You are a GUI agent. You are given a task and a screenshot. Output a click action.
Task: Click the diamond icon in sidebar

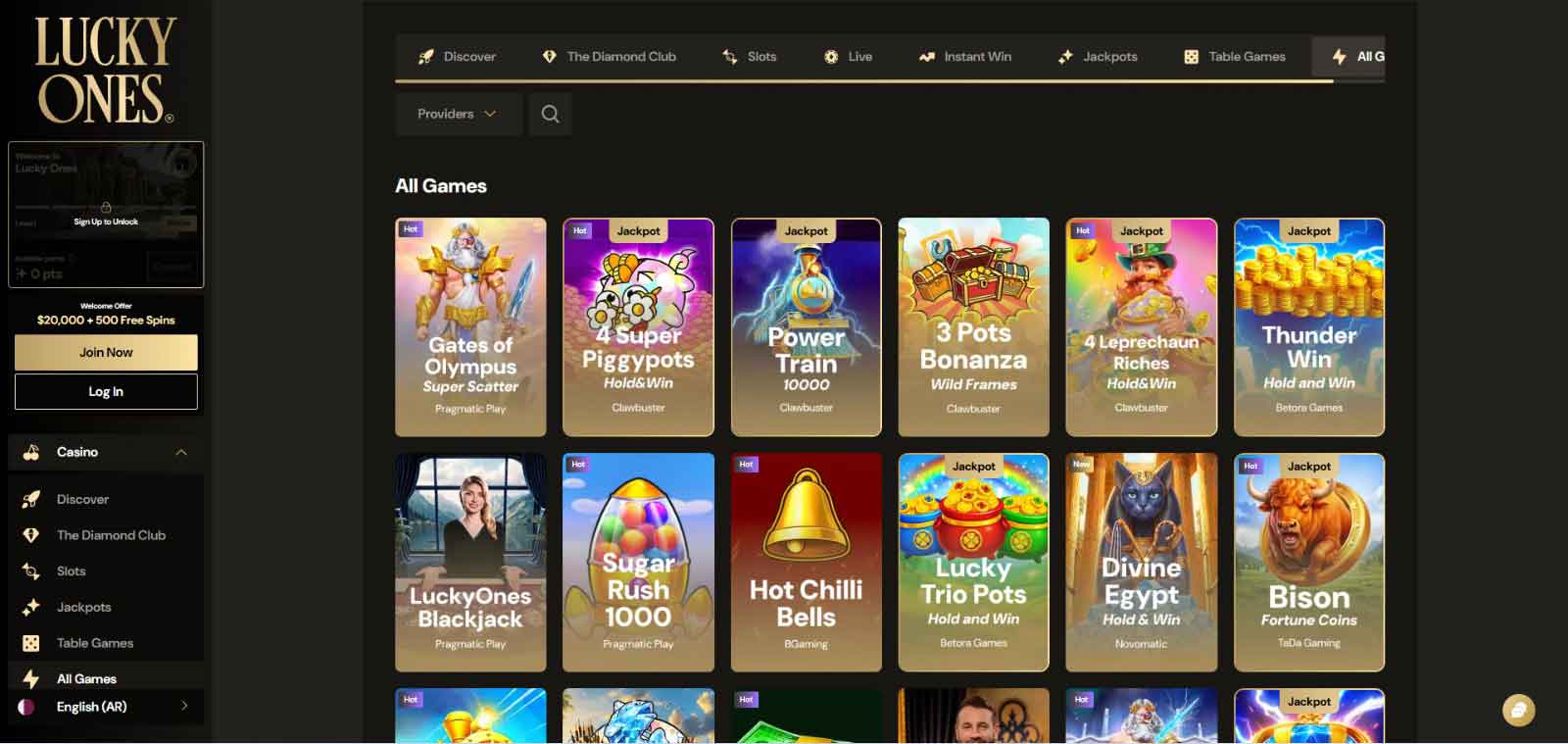pyautogui.click(x=31, y=535)
